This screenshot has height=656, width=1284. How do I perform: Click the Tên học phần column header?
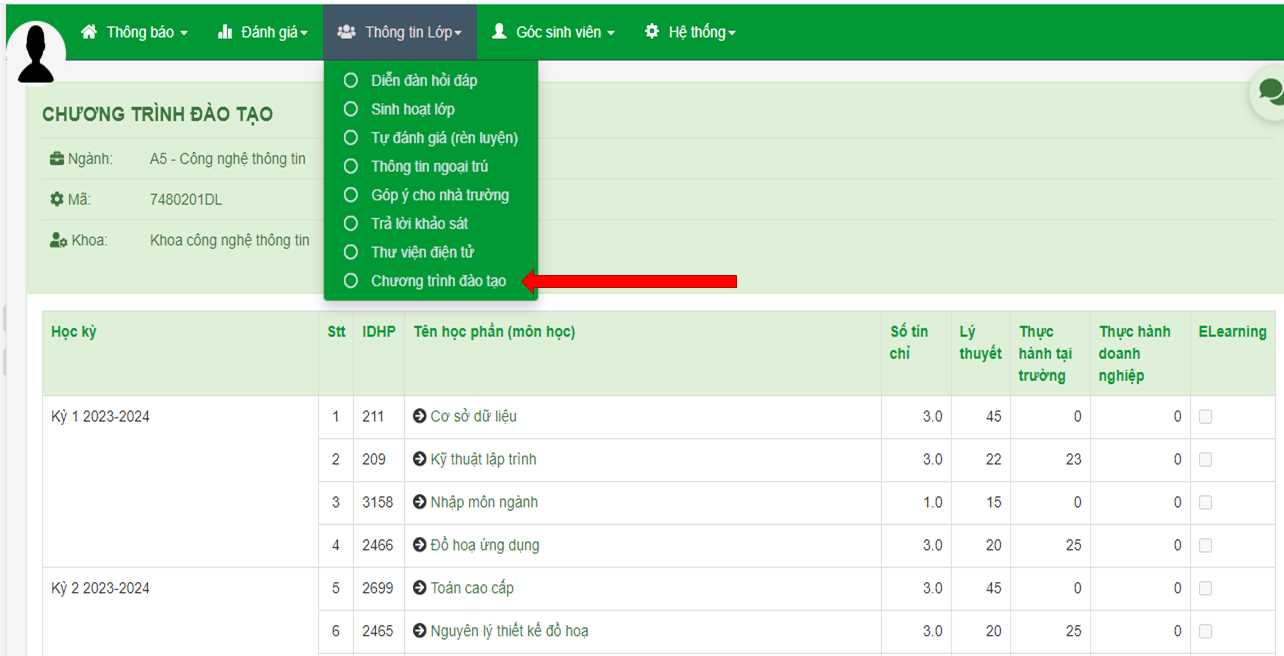click(x=494, y=332)
